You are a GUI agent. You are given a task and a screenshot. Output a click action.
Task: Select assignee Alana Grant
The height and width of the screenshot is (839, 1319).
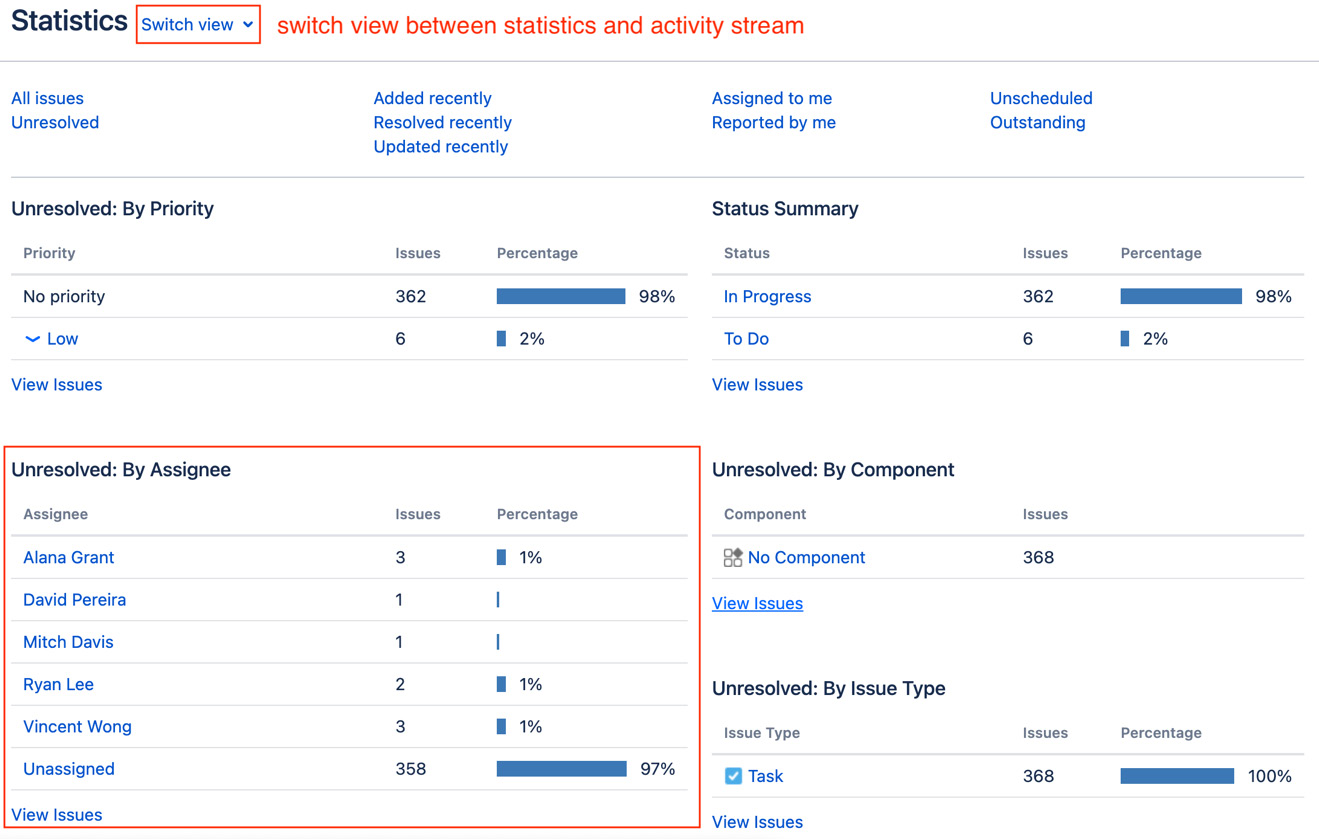(68, 557)
